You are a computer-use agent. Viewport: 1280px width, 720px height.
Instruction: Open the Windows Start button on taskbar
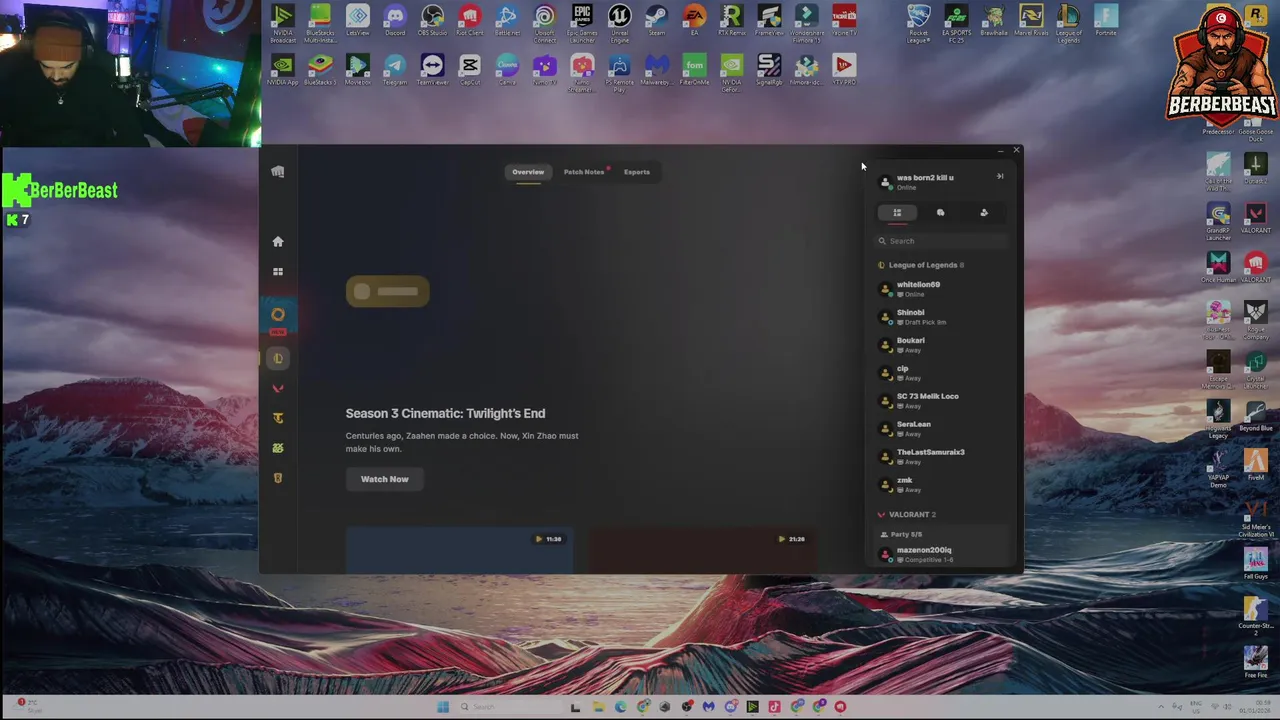(x=442, y=707)
